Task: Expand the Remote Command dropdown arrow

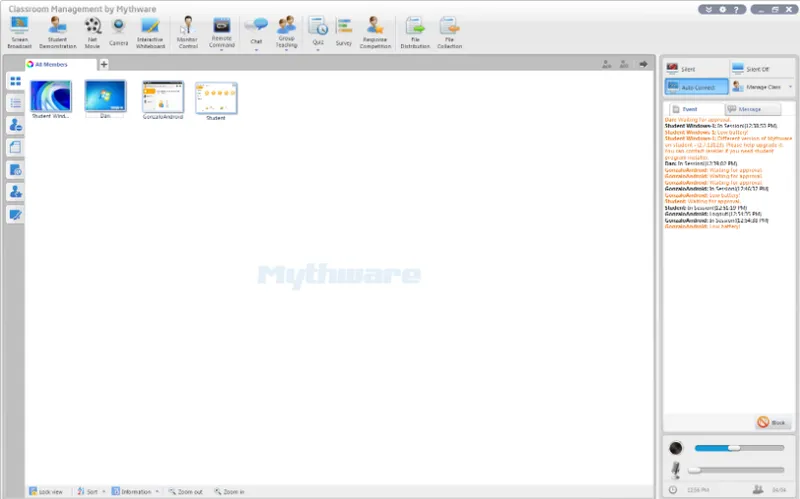Action: click(222, 50)
